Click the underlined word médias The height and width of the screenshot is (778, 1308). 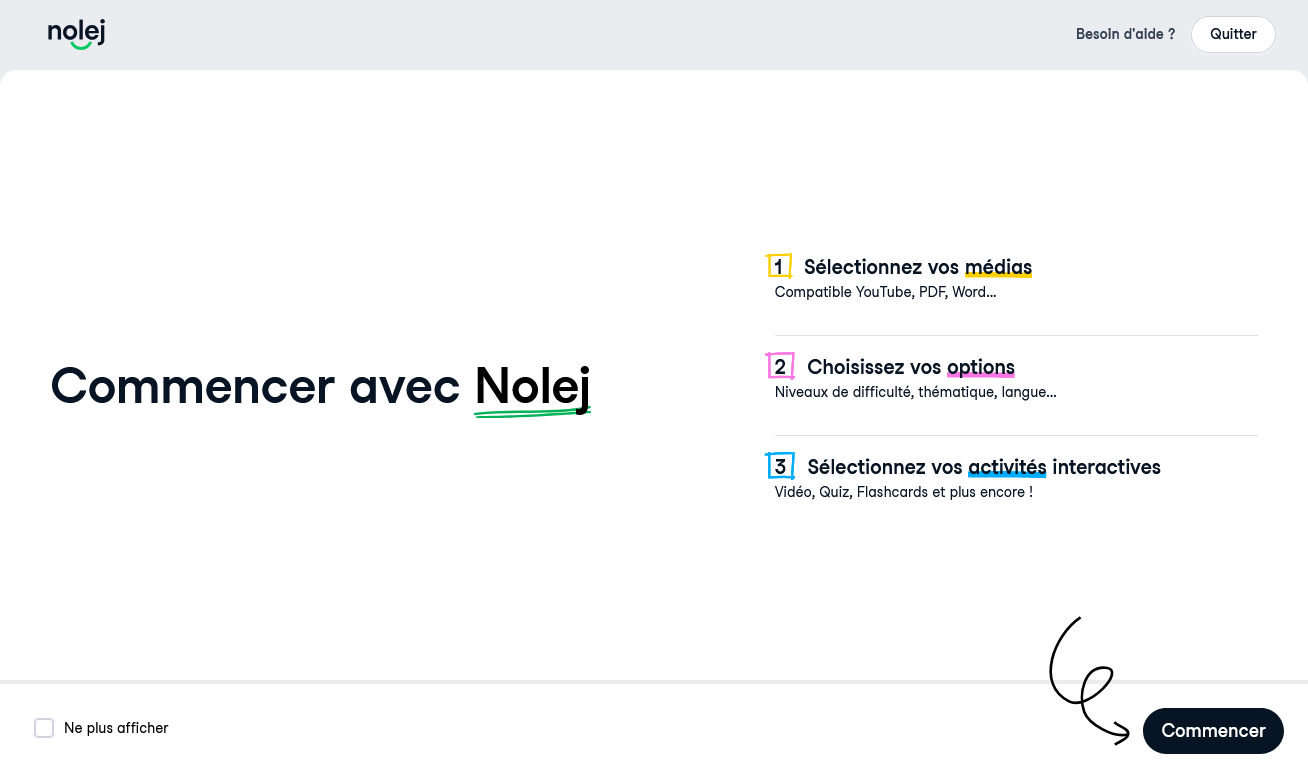998,267
